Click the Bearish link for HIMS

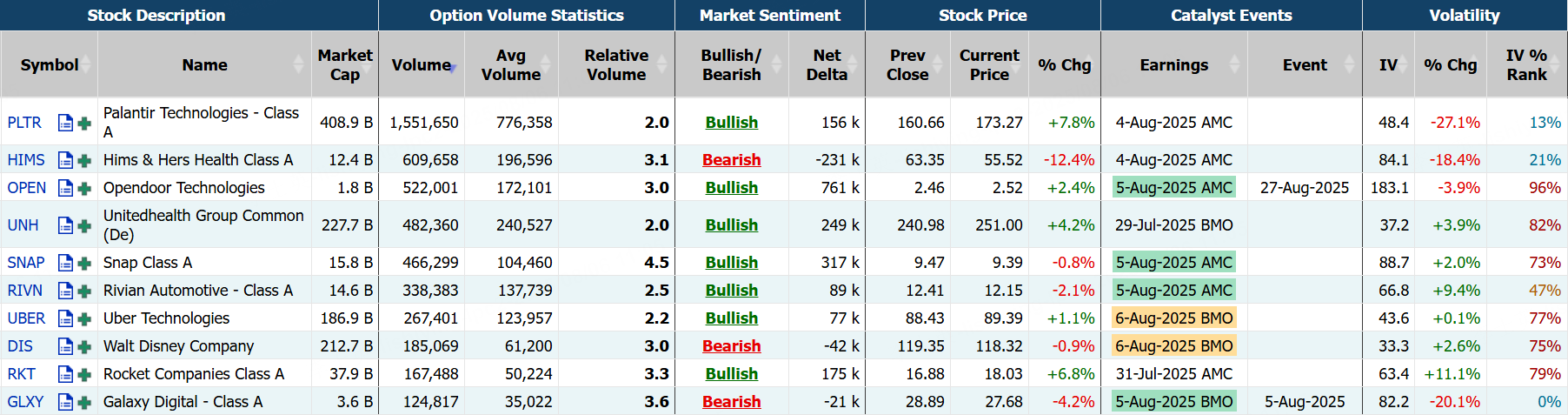731,160
